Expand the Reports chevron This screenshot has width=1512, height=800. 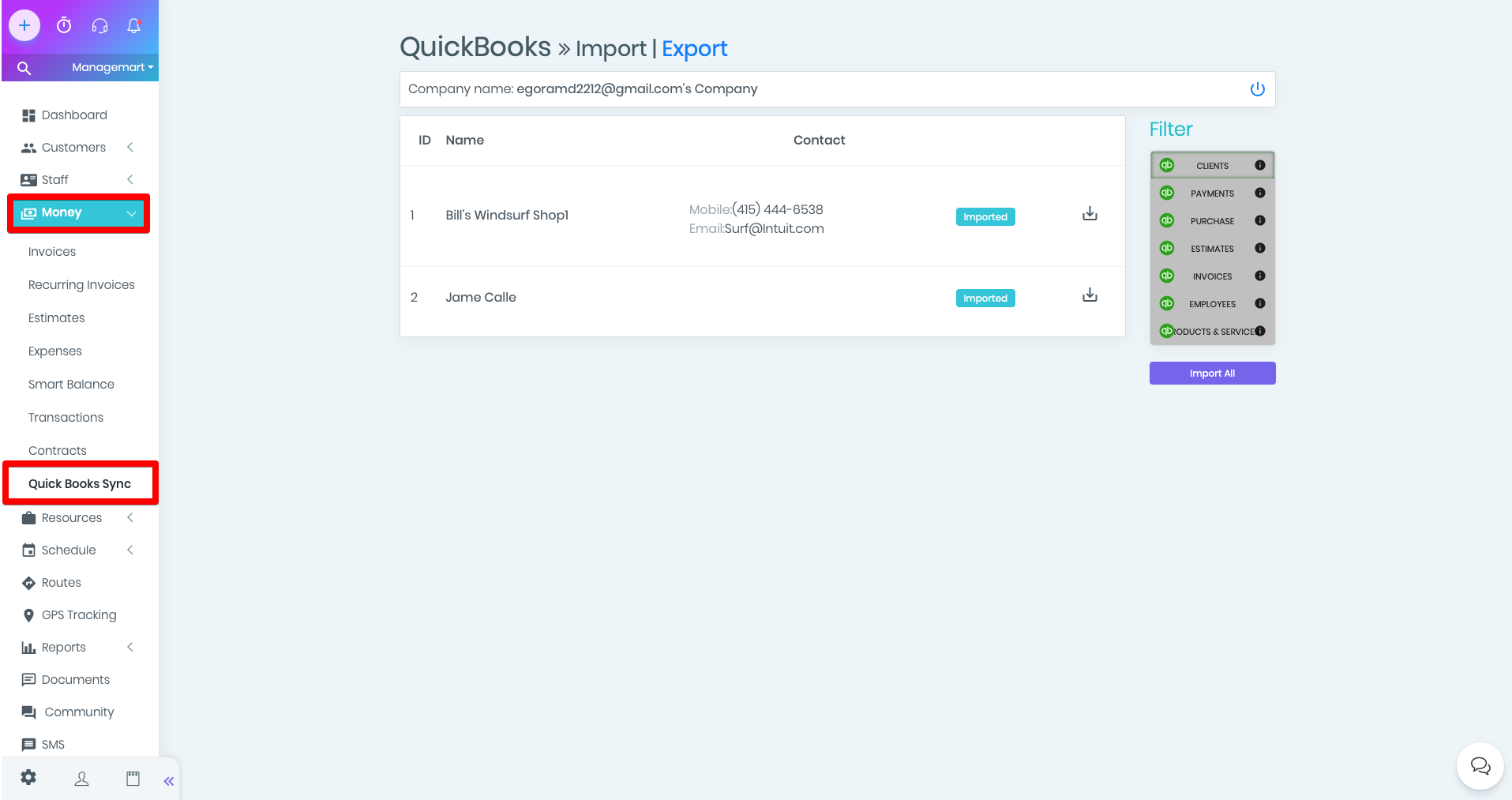point(130,648)
